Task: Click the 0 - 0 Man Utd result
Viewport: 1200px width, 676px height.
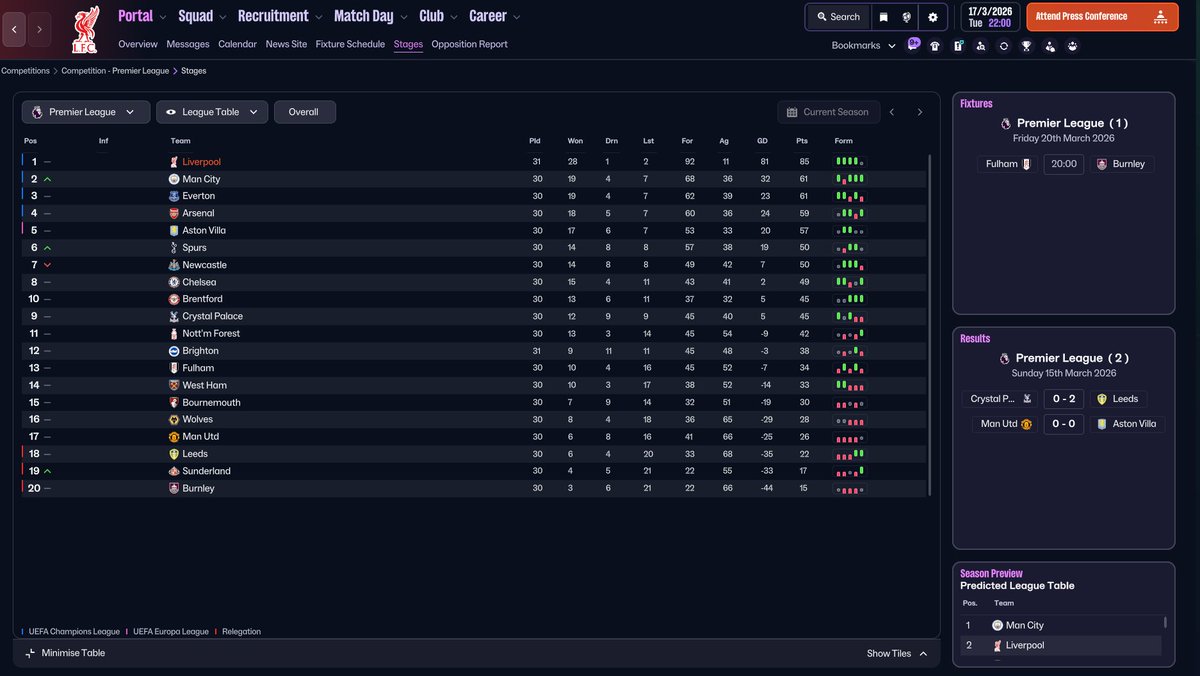Action: [1063, 424]
